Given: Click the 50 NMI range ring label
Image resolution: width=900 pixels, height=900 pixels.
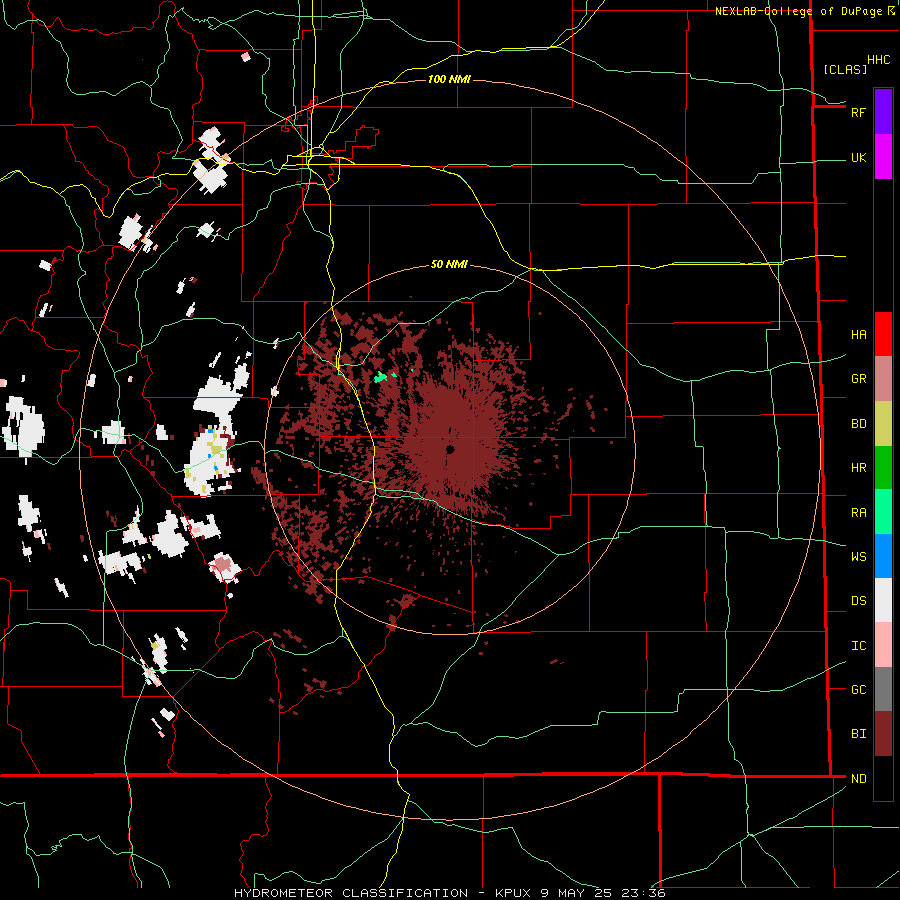Looking at the screenshot, I should tap(449, 265).
